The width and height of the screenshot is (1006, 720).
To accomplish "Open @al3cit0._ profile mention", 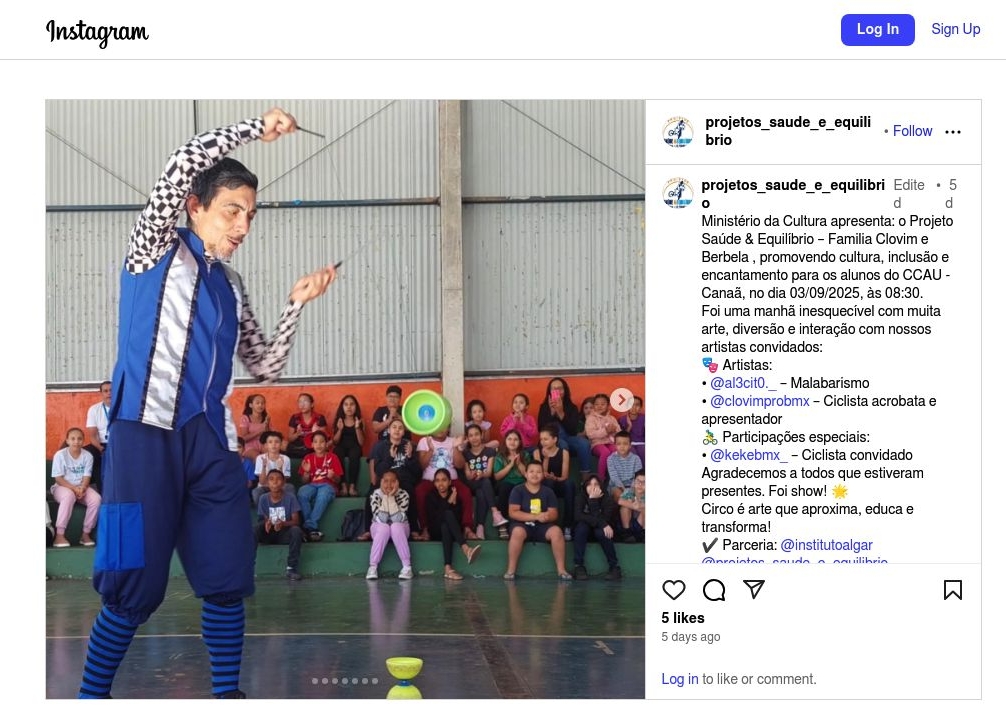I will (742, 383).
